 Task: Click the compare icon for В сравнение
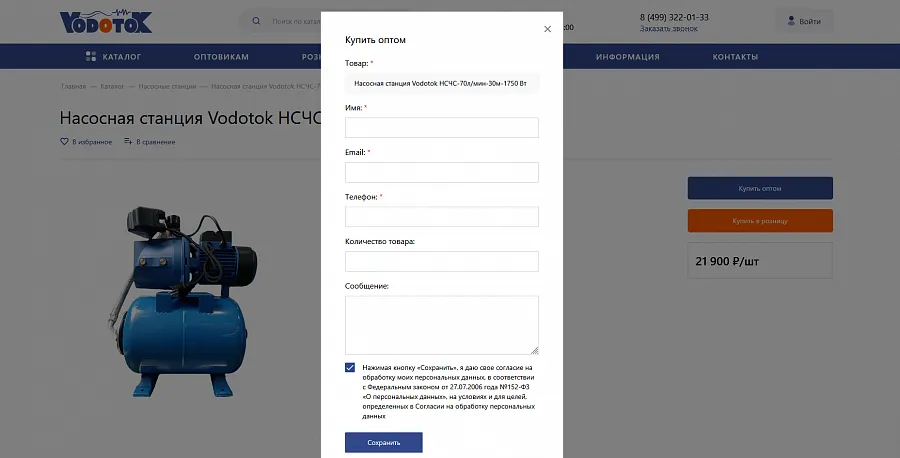click(128, 141)
